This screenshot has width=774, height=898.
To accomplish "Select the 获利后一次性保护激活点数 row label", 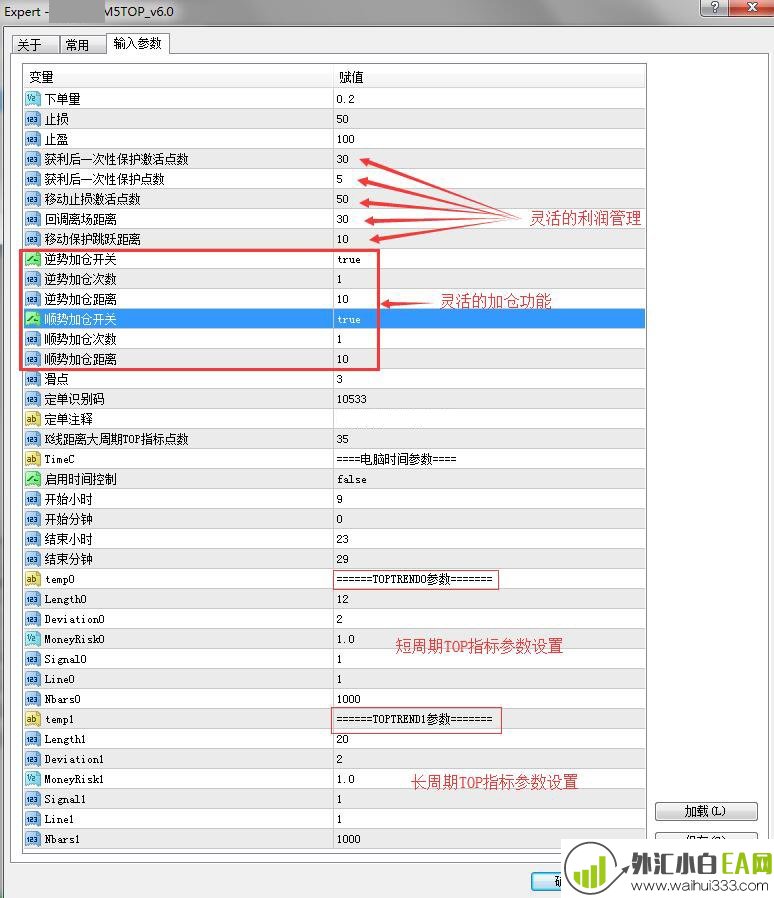I will tap(116, 159).
